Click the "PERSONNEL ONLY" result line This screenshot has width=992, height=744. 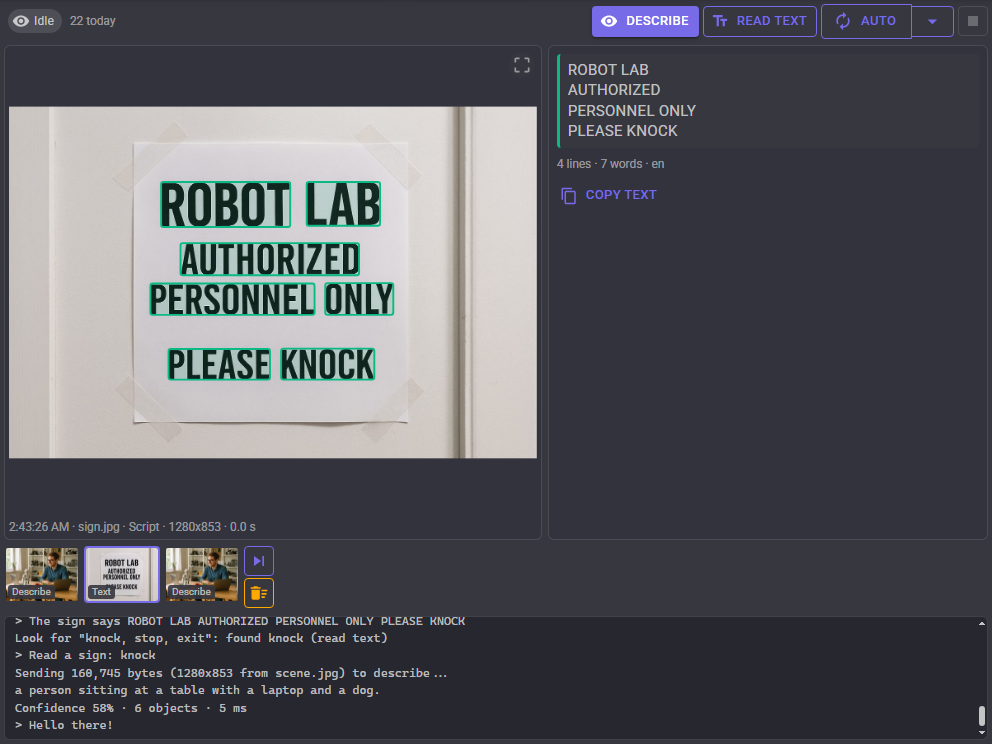(631, 111)
